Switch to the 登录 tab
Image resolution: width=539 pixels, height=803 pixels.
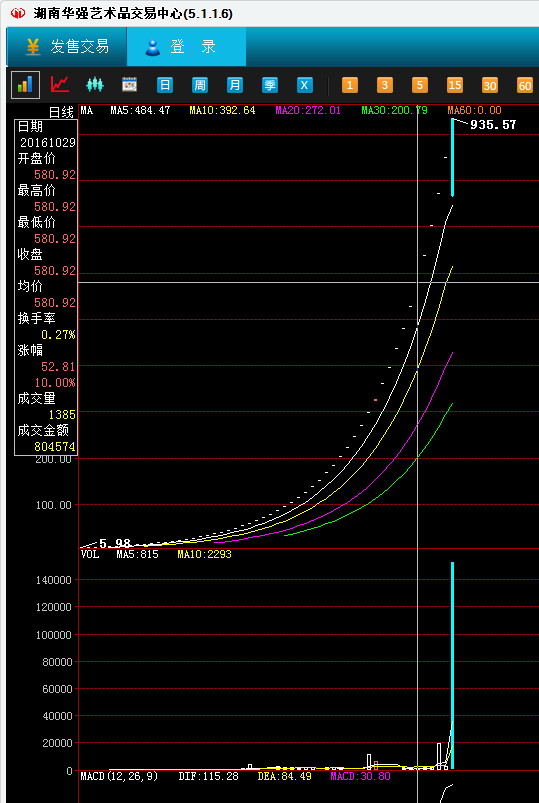(x=186, y=47)
